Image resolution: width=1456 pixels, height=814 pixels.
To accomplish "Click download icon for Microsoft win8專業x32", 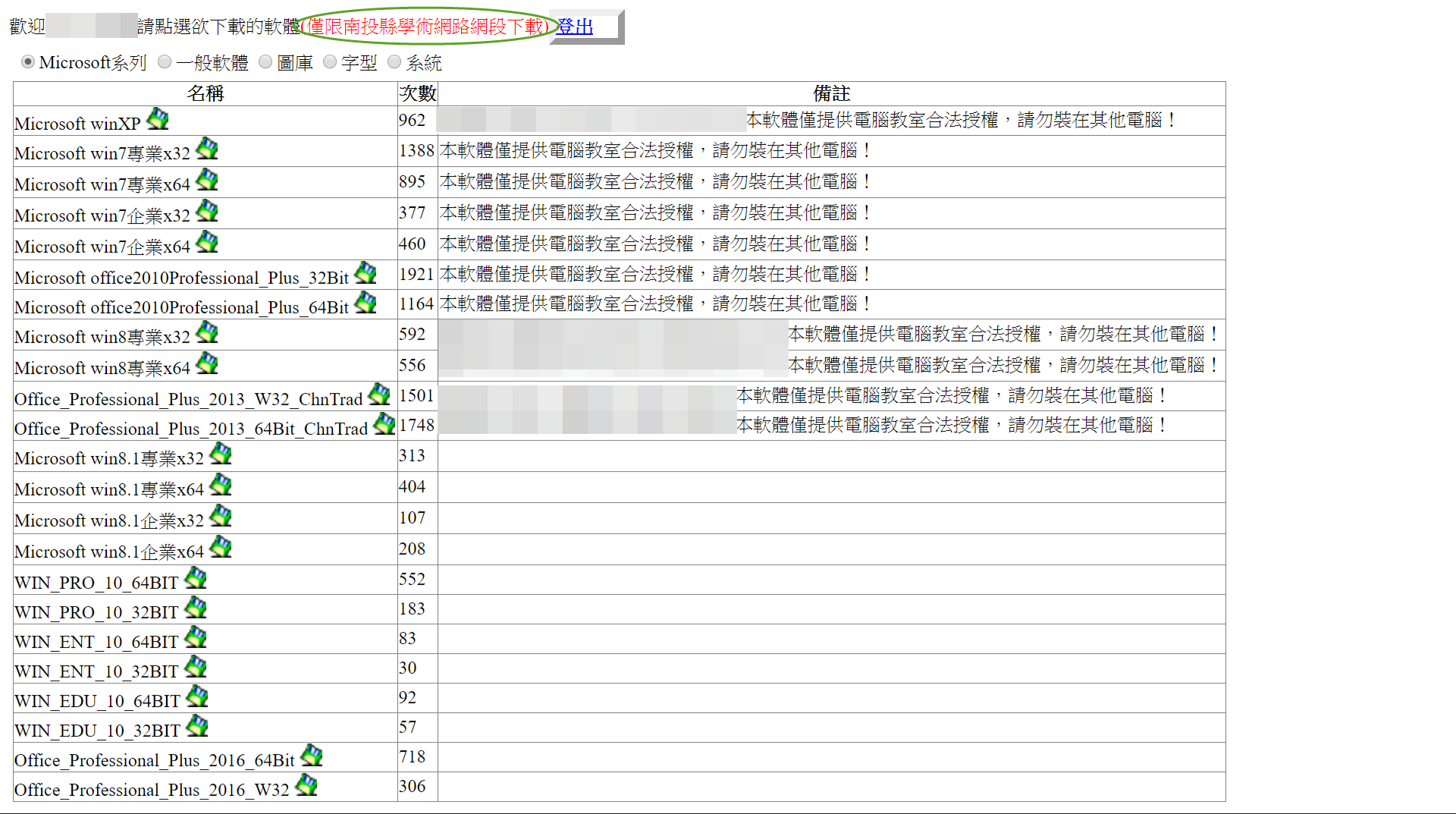I will tap(207, 332).
